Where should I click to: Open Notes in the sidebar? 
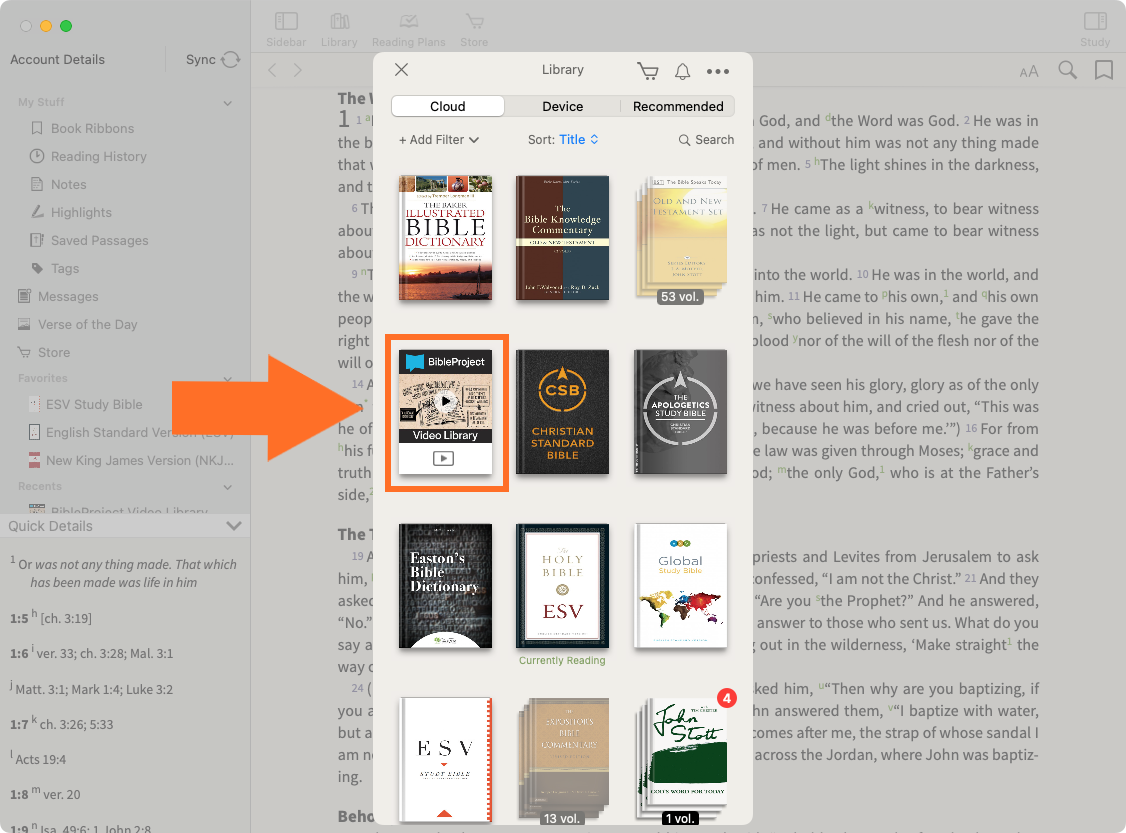(x=68, y=185)
